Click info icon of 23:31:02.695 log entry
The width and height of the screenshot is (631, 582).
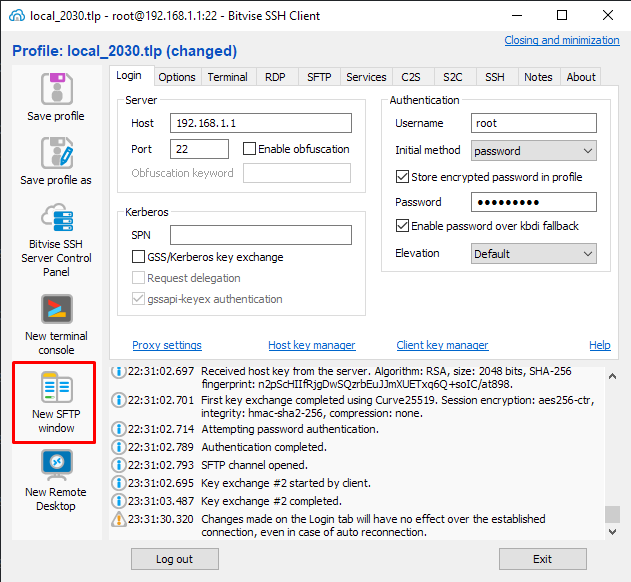(118, 483)
